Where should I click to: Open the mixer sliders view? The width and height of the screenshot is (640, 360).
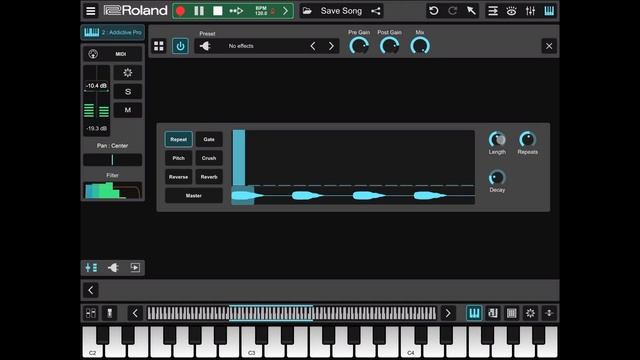click(x=530, y=11)
